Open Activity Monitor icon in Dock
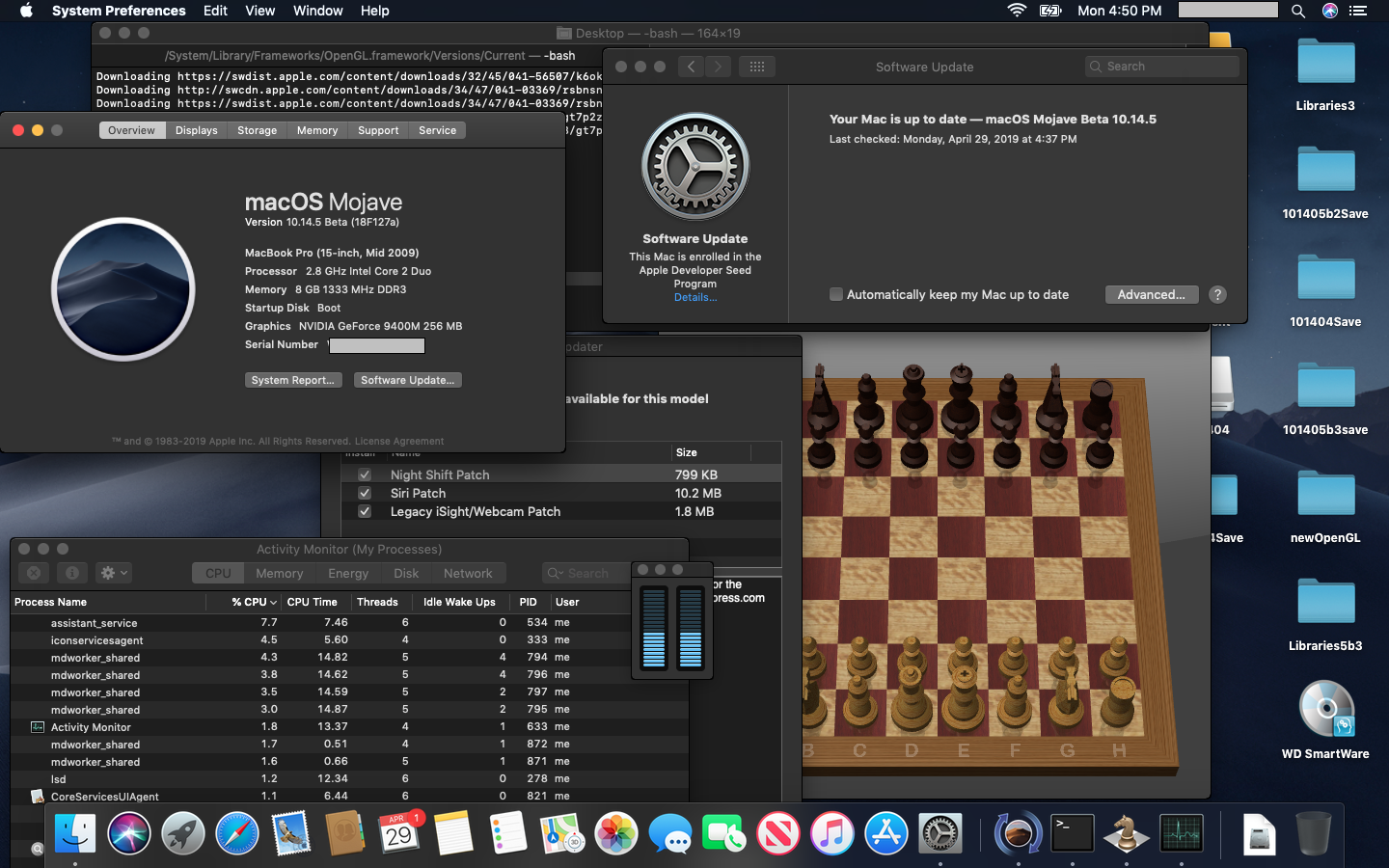This screenshot has height=868, width=1389. pos(1181,833)
